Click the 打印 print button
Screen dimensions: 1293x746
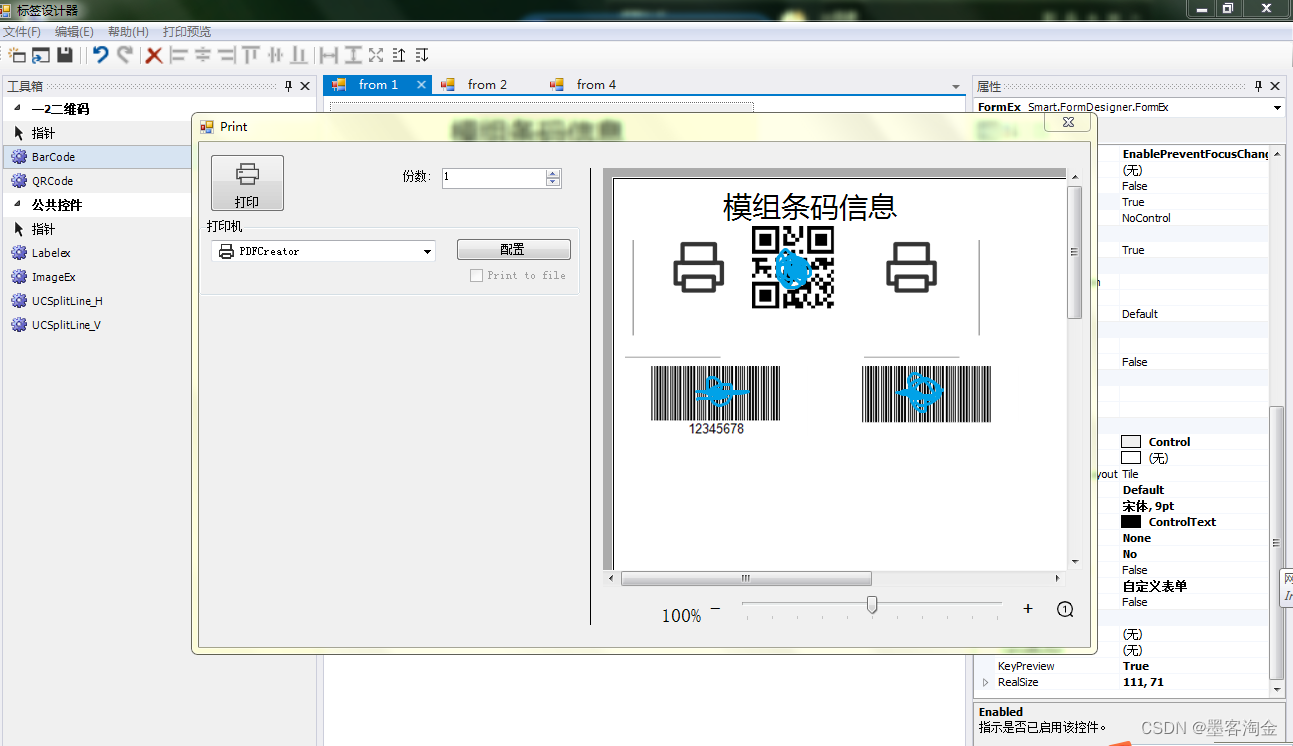tap(247, 183)
